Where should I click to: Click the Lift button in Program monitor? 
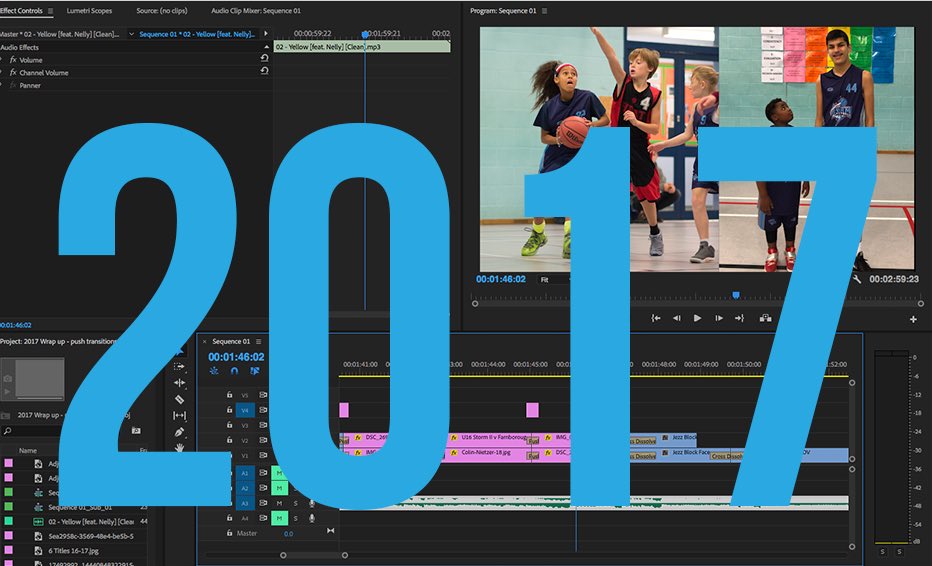coord(766,319)
